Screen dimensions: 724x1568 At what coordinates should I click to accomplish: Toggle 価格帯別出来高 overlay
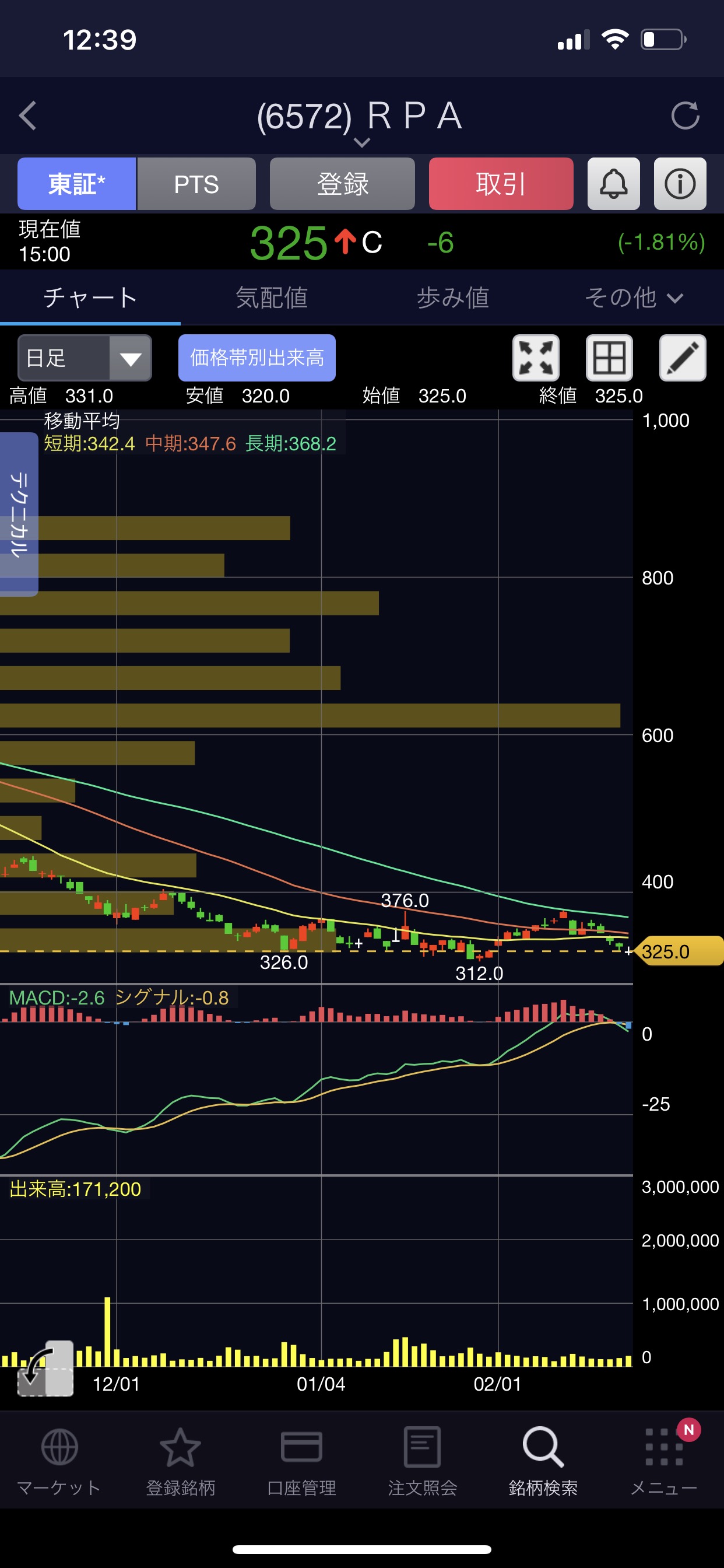256,358
